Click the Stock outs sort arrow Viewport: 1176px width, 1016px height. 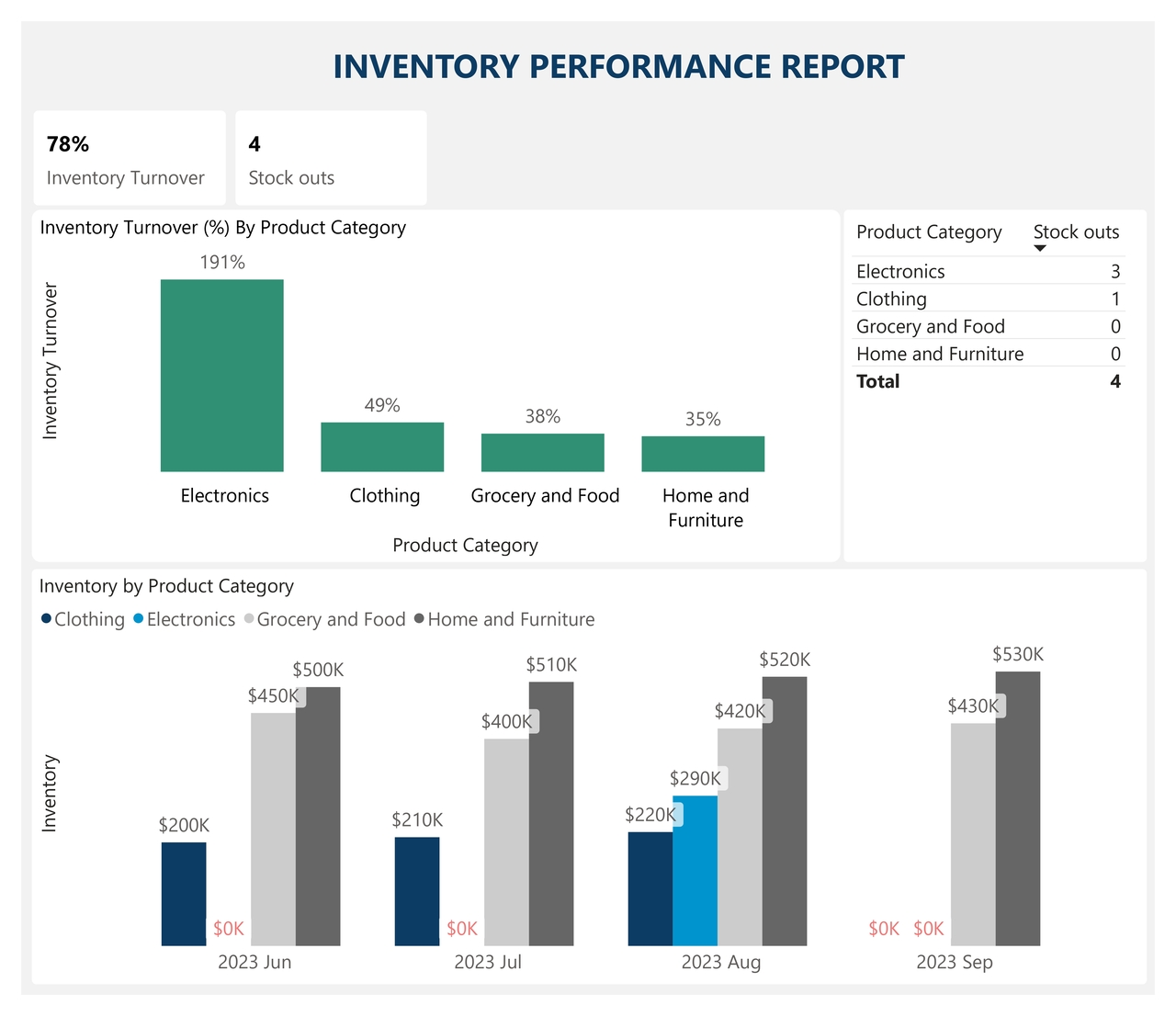(x=1040, y=249)
